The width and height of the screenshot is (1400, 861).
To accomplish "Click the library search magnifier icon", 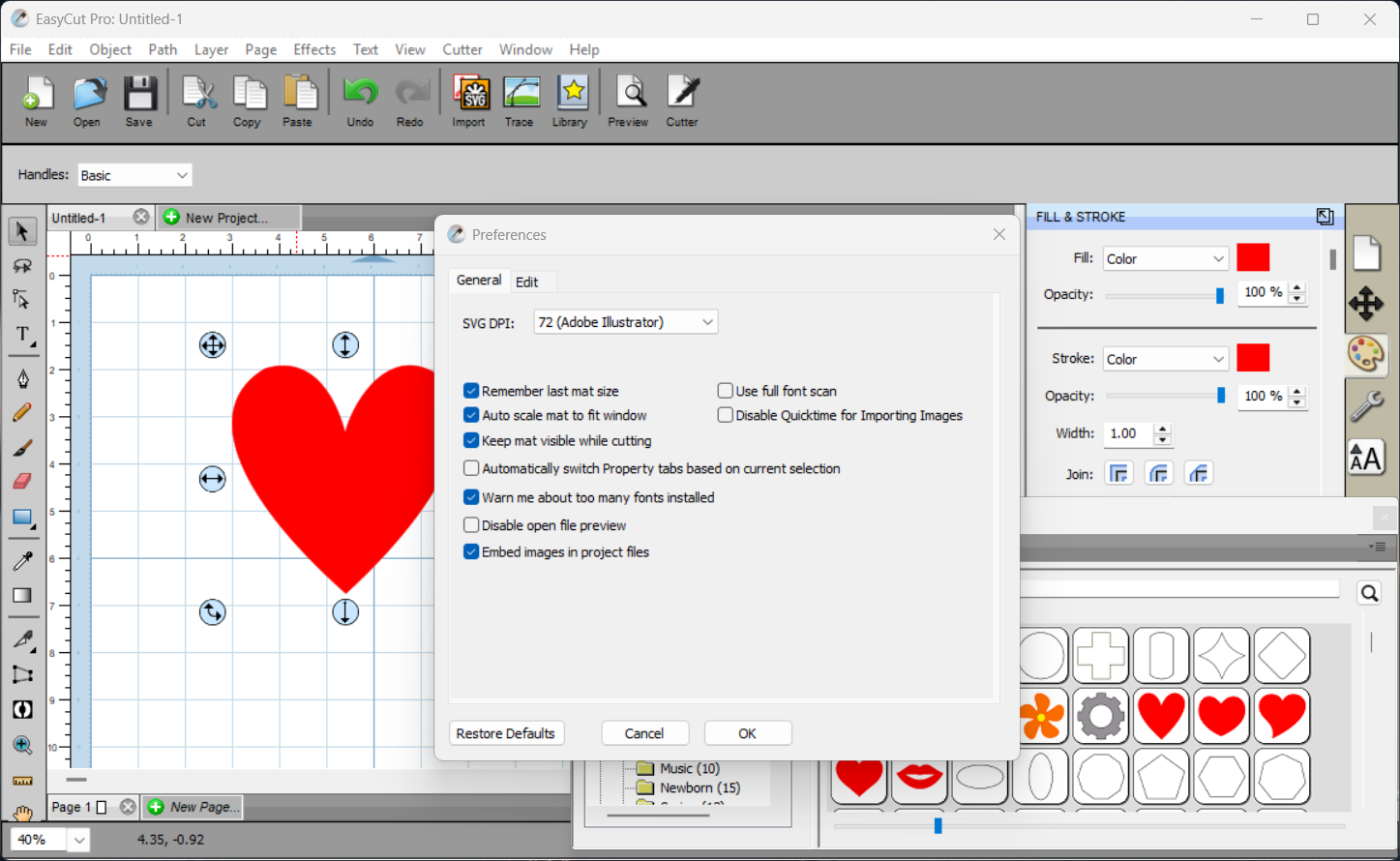I will tap(1369, 593).
